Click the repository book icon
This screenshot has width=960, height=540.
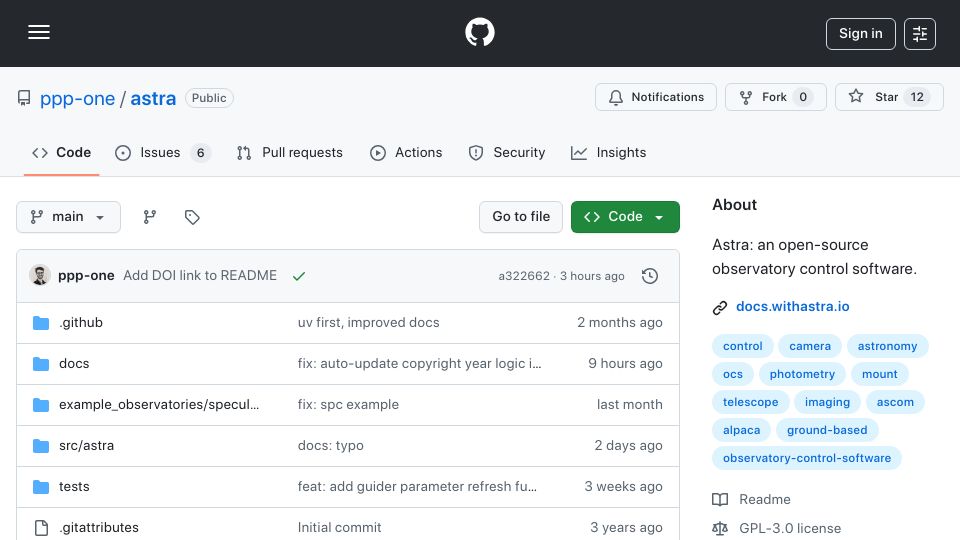[x=24, y=98]
